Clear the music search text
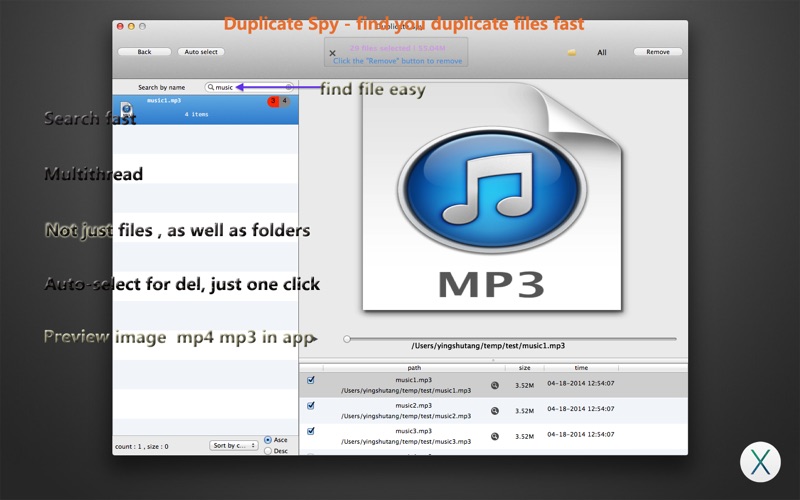The image size is (800, 500). tap(289, 87)
